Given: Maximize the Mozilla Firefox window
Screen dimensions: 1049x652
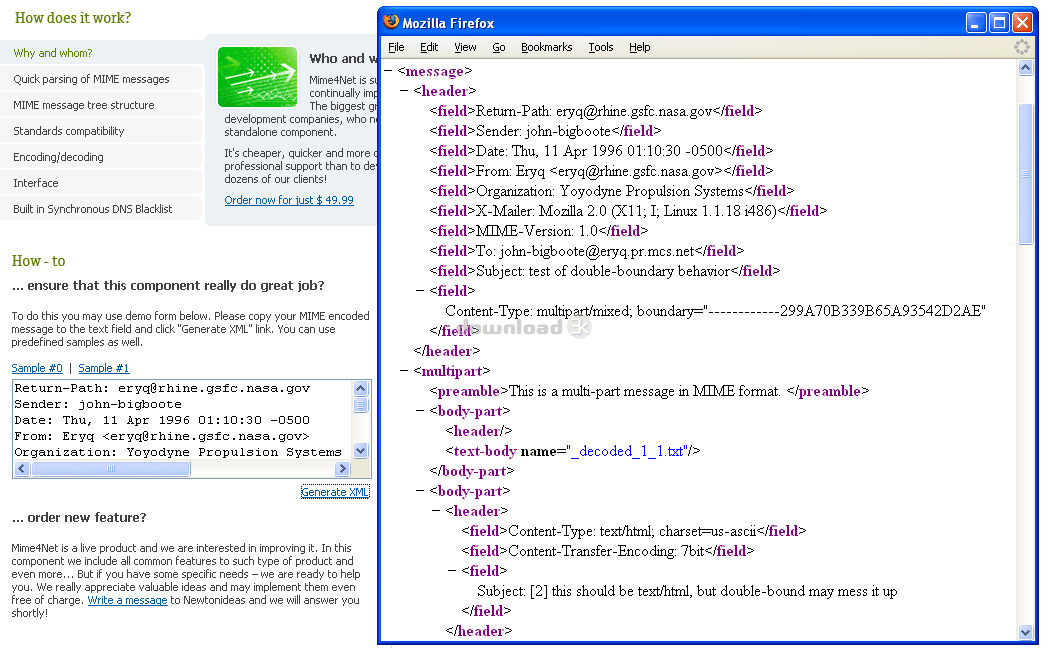Looking at the screenshot, I should (x=999, y=23).
